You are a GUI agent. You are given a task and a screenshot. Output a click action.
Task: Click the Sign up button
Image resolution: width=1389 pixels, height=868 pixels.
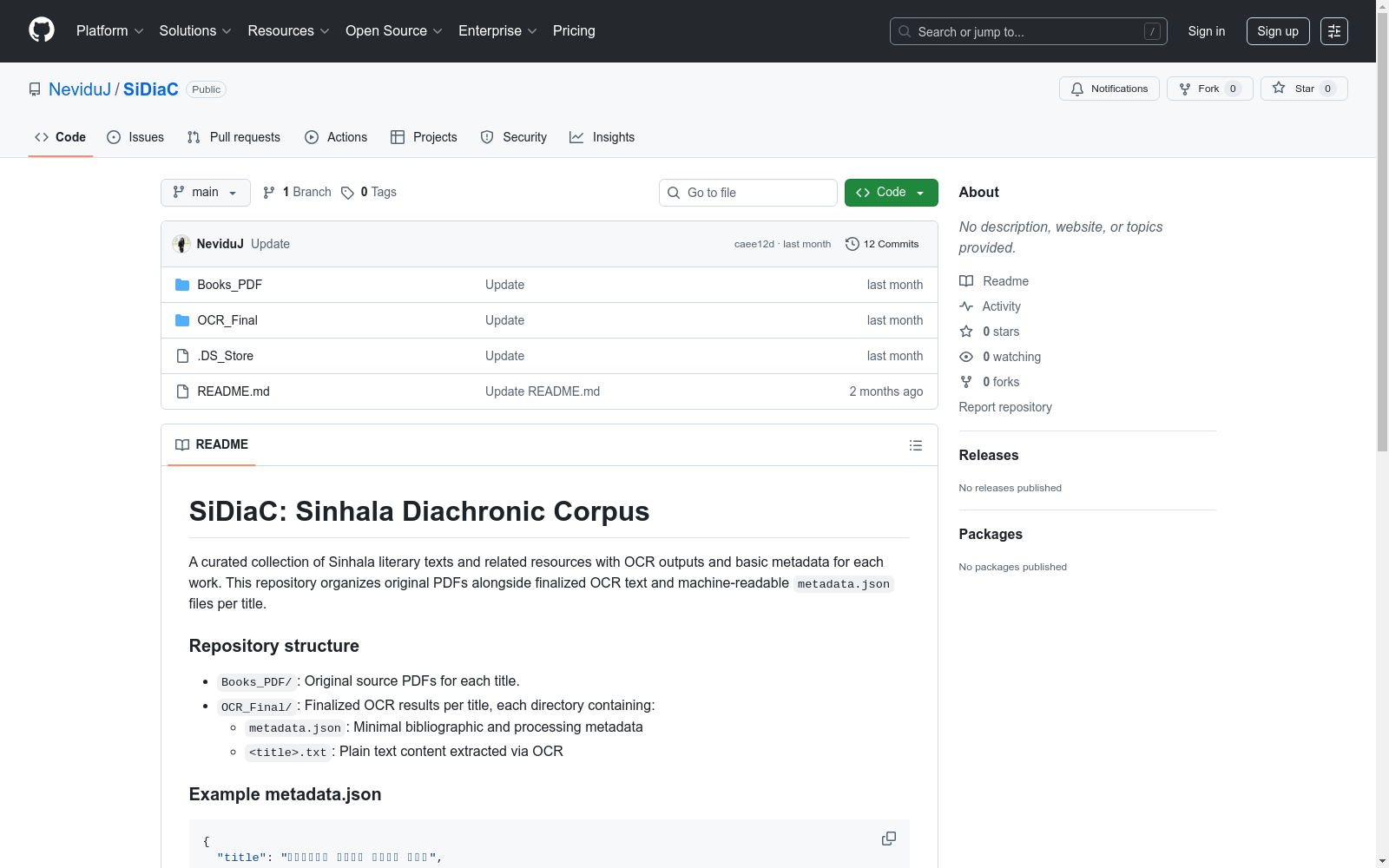click(1278, 31)
